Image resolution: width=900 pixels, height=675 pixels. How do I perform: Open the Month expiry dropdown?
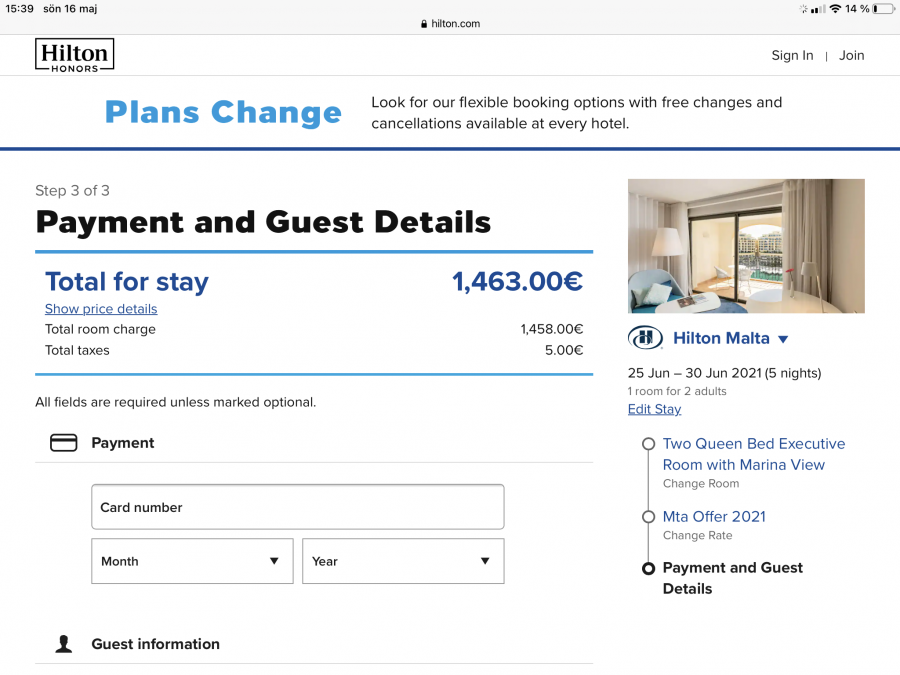[192, 561]
